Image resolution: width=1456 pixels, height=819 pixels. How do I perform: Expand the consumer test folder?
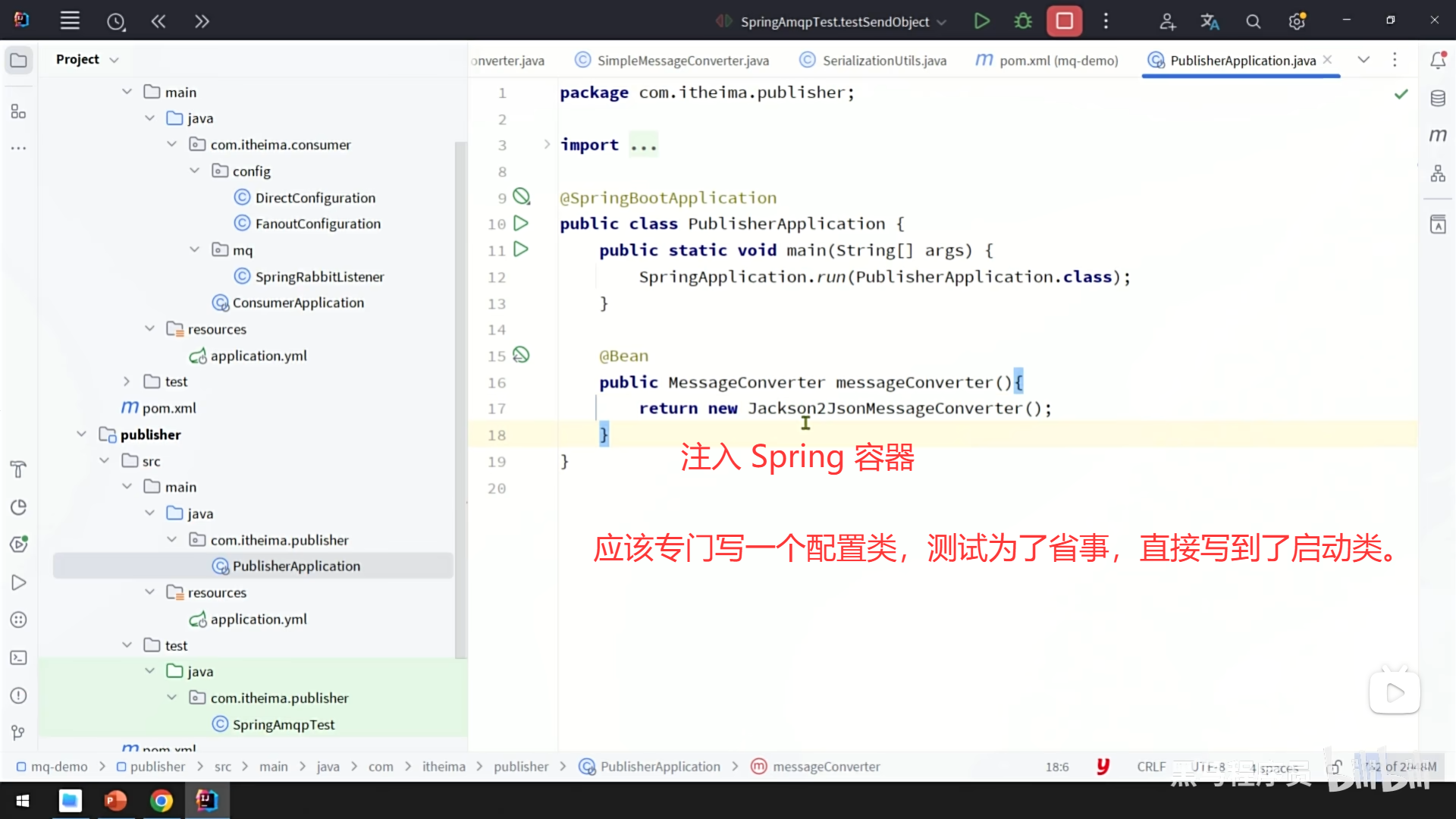[127, 381]
